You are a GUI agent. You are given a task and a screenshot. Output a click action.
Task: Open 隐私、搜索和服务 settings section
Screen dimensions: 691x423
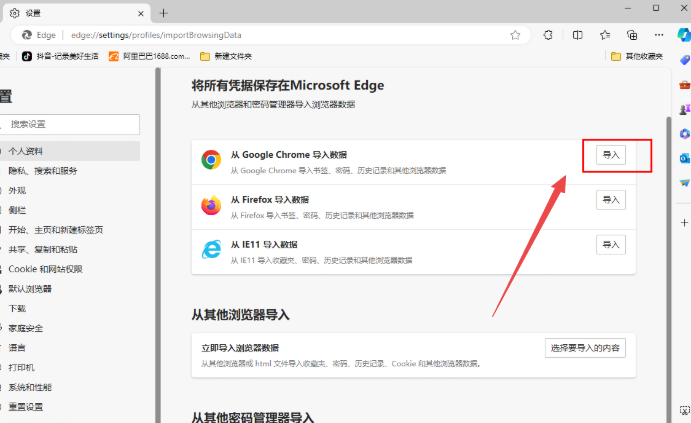coord(43,171)
